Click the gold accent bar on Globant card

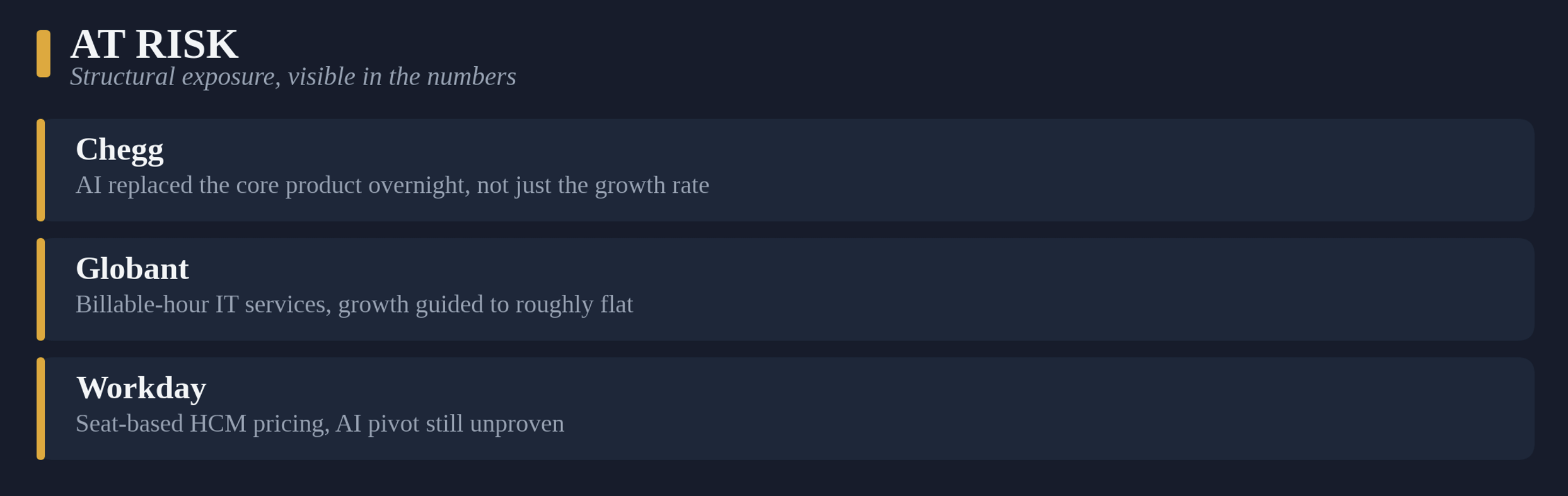click(x=40, y=289)
